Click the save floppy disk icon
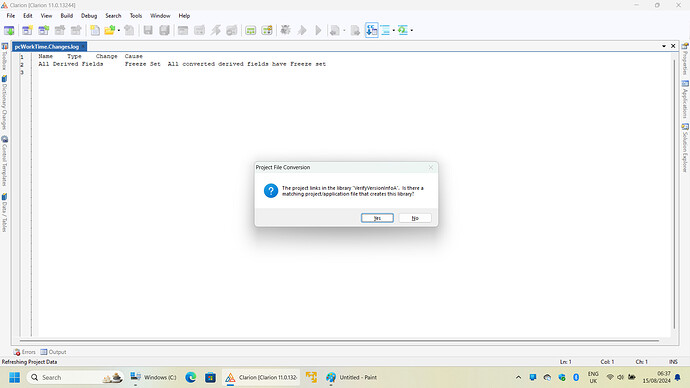Viewport: 690px width, 388px height. (148, 30)
